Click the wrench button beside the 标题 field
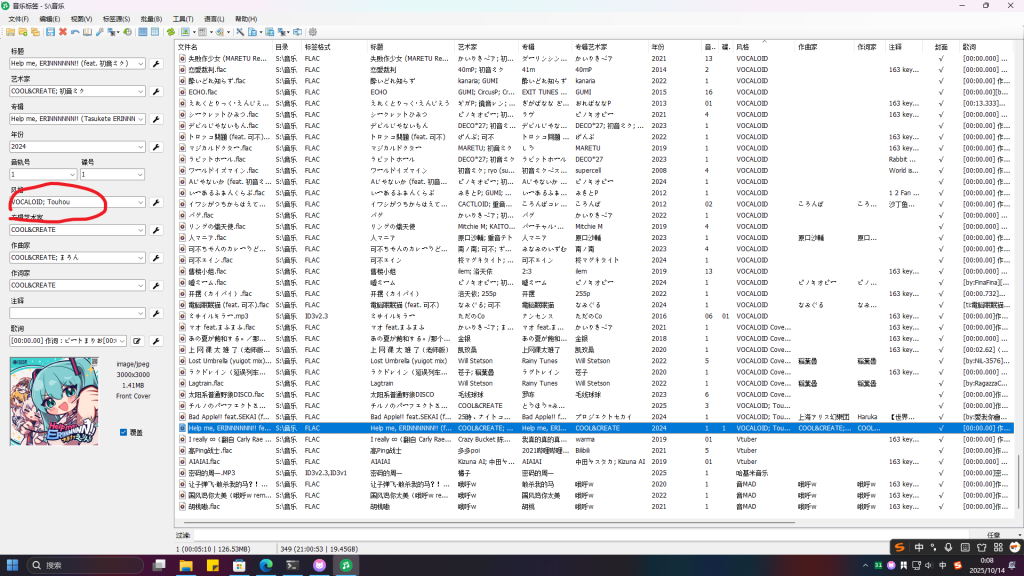 [x=155, y=65]
